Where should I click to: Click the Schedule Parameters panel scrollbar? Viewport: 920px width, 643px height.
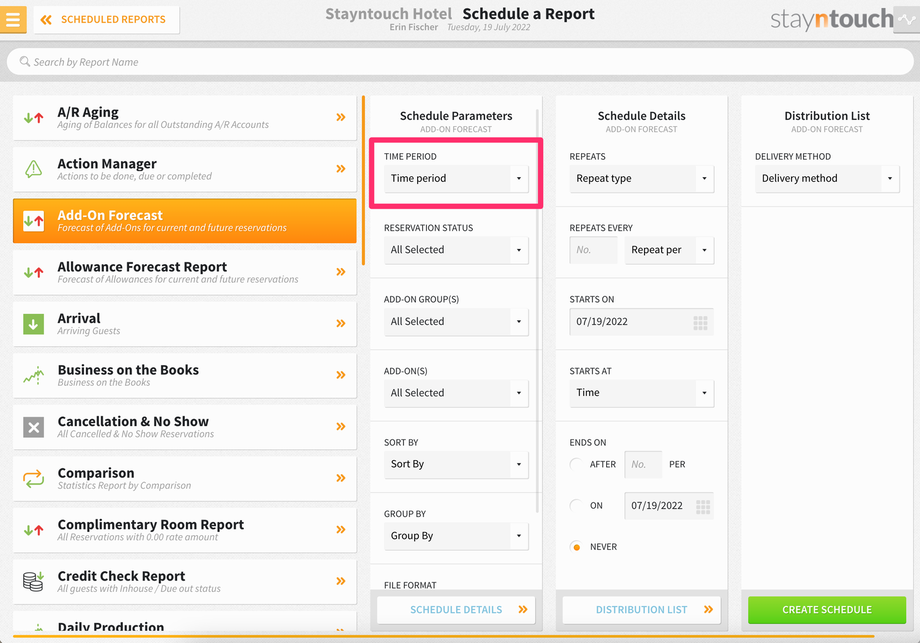click(537, 311)
